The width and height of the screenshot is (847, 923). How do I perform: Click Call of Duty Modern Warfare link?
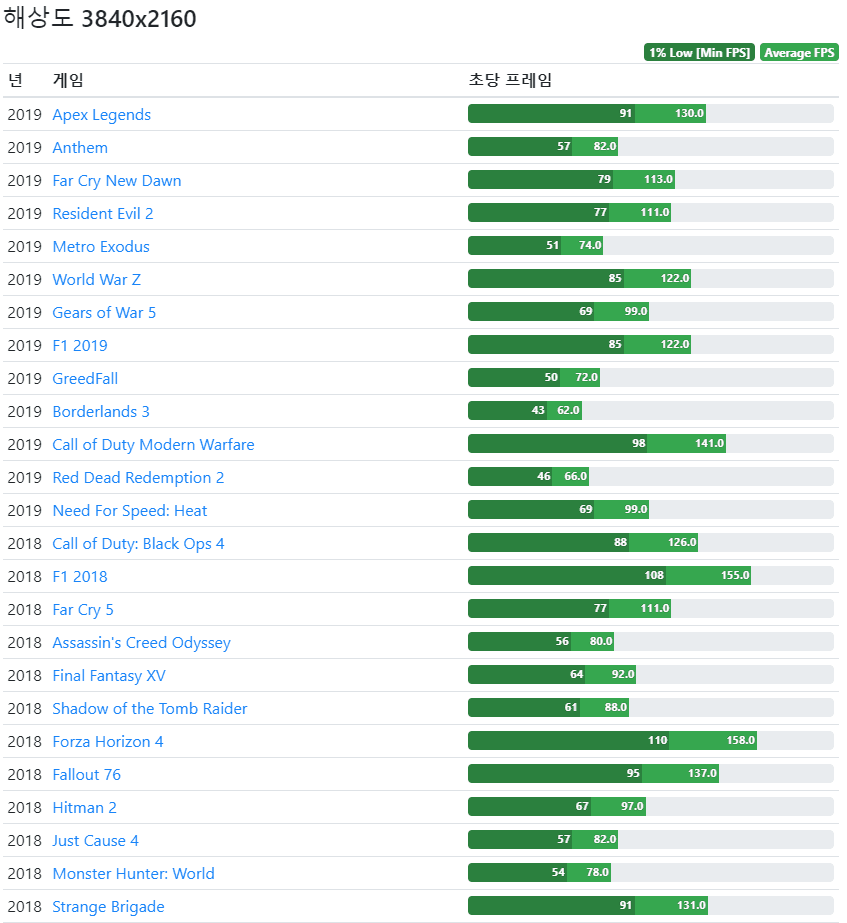[x=153, y=444]
